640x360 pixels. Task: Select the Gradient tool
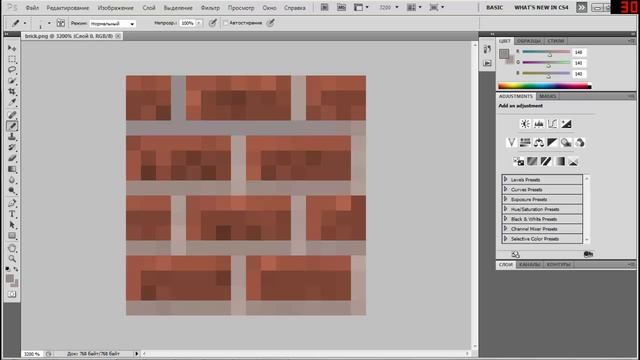pyautogui.click(x=12, y=169)
